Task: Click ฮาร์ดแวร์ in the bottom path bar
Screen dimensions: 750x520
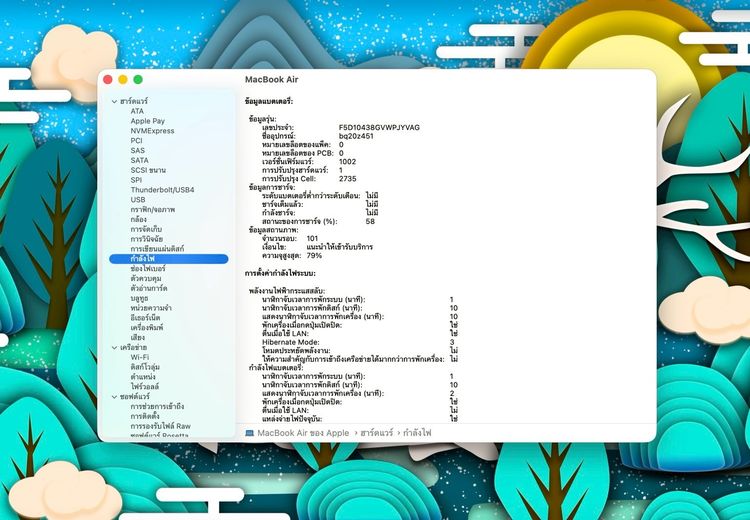Action: tap(377, 433)
